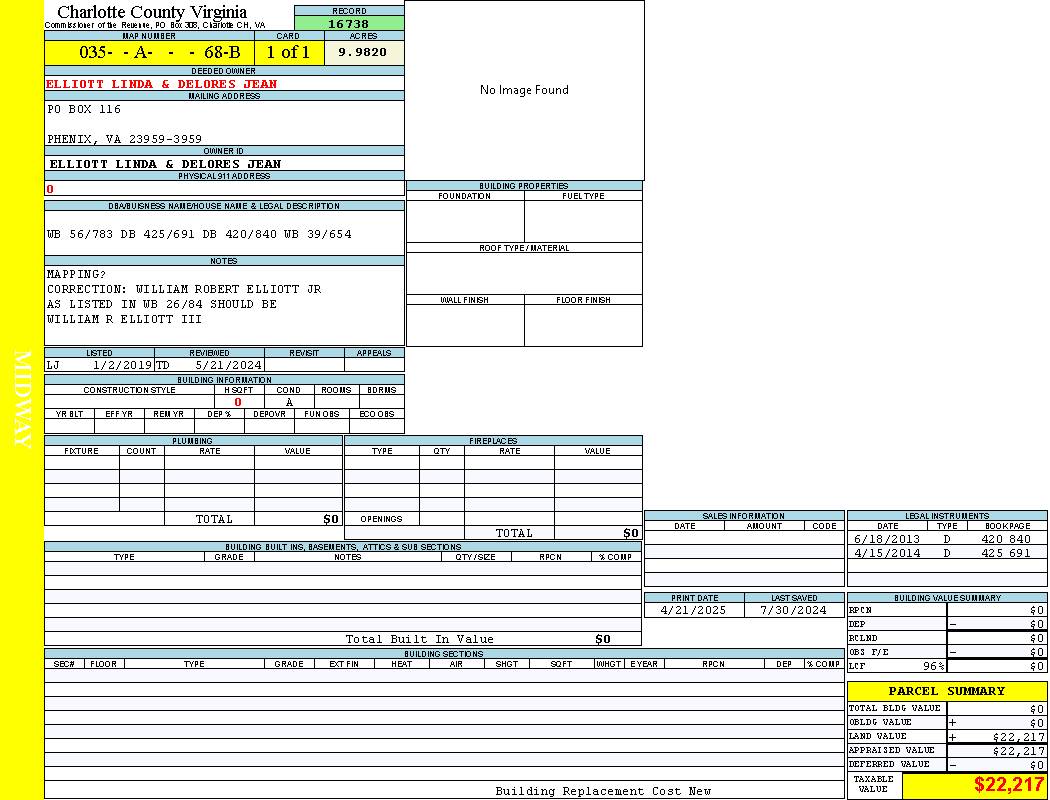The image size is (1050, 800).
Task: Click the notes text about William Robert Elliott
Action: click(x=184, y=289)
